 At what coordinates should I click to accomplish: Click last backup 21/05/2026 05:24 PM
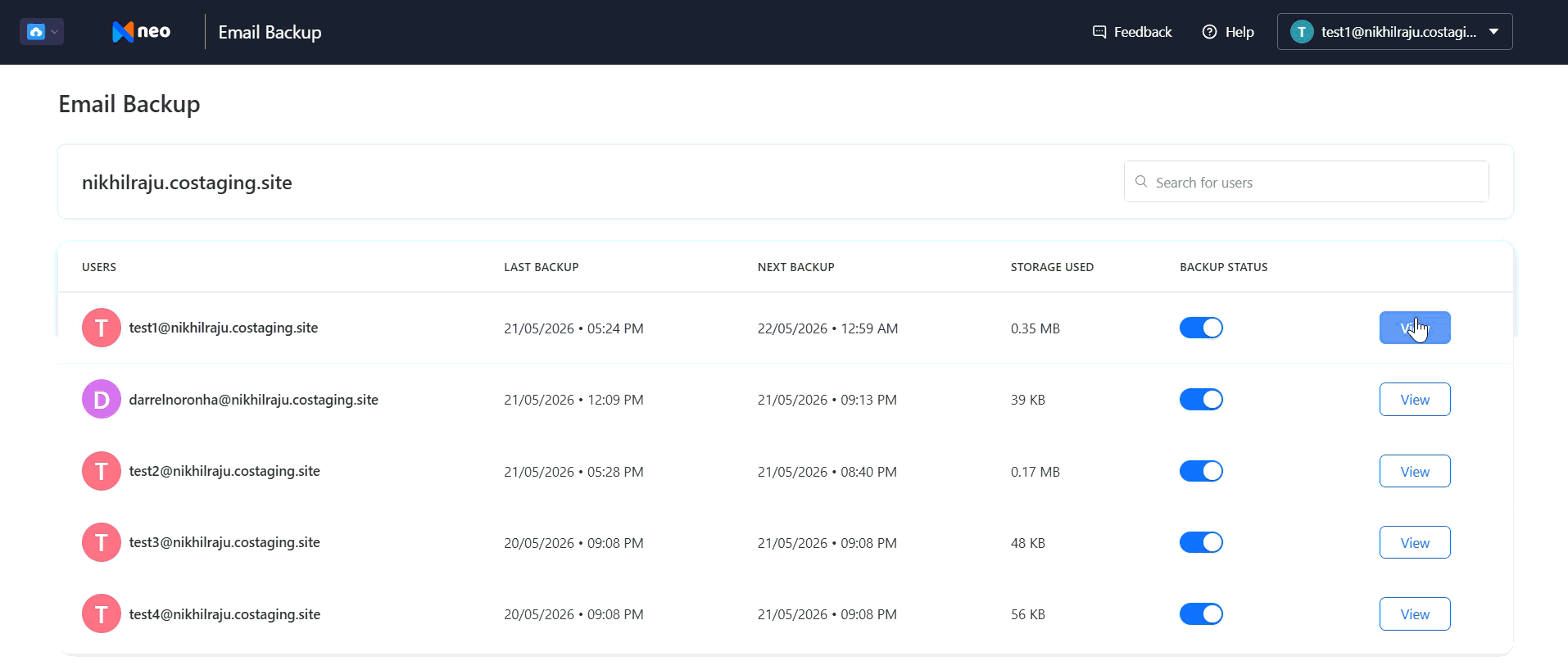click(x=573, y=328)
